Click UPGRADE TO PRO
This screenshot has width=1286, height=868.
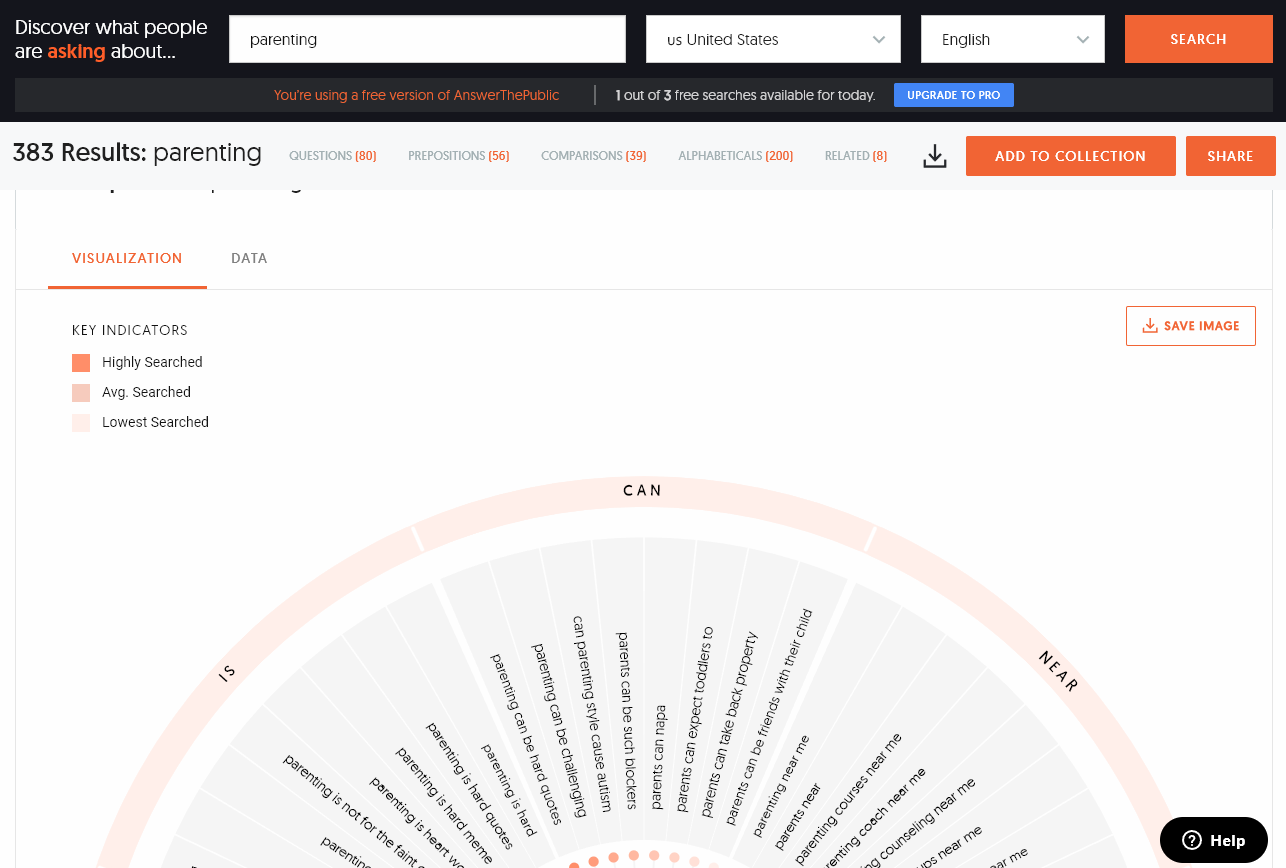coord(953,95)
